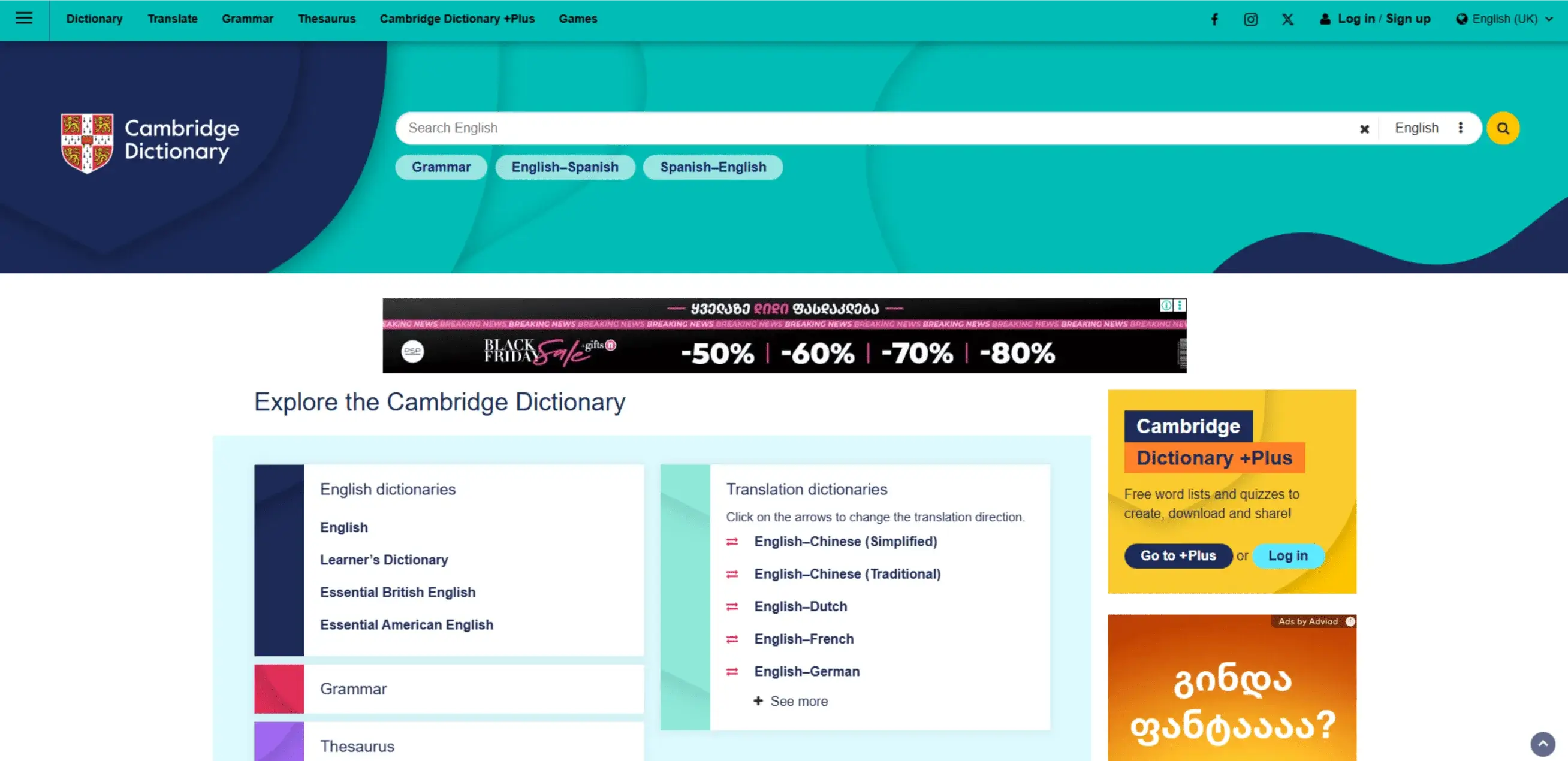The height and width of the screenshot is (761, 1568).
Task: Open the English–French dictionary link
Action: click(803, 639)
